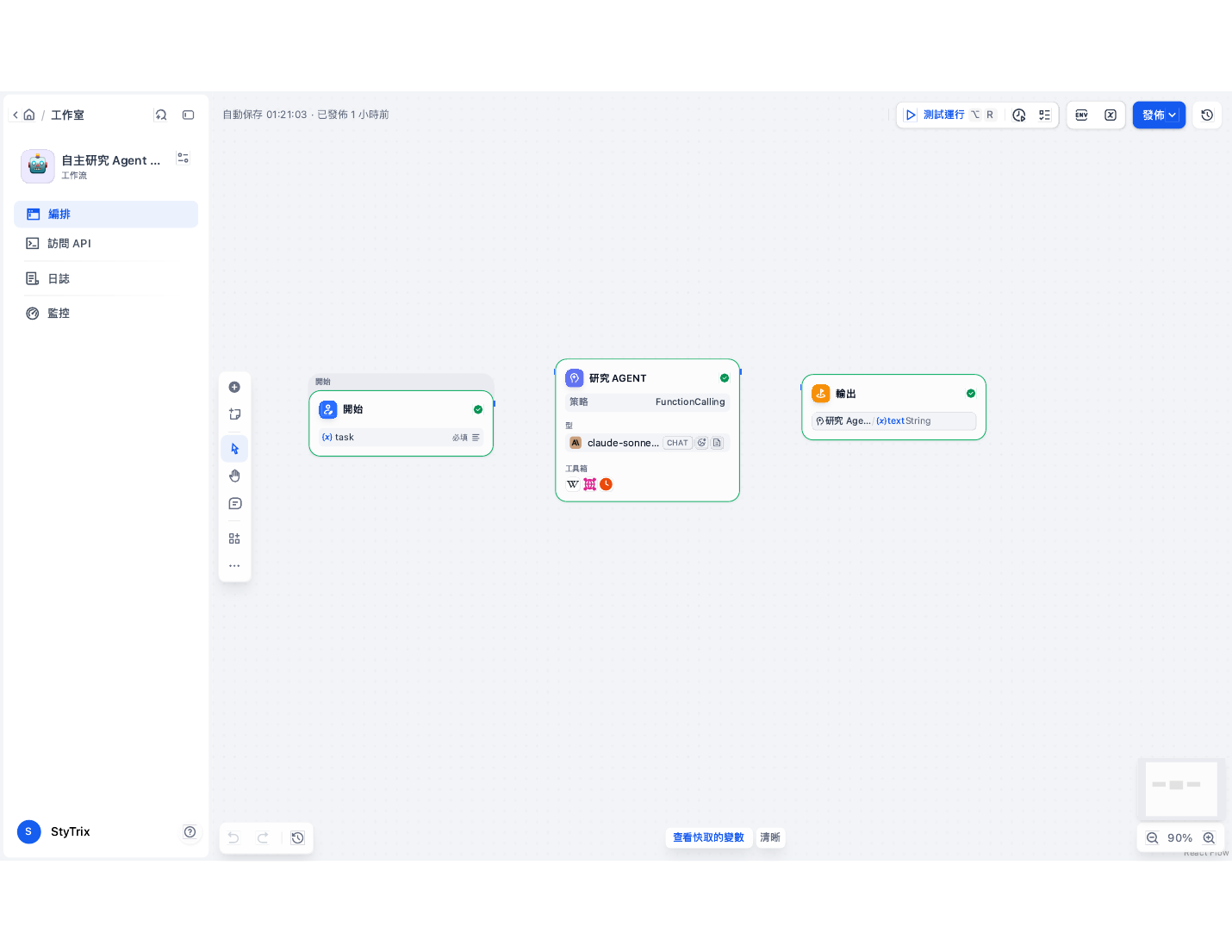Click the undo arrow at bottom left
The width and height of the screenshot is (1232, 952).
tap(233, 837)
